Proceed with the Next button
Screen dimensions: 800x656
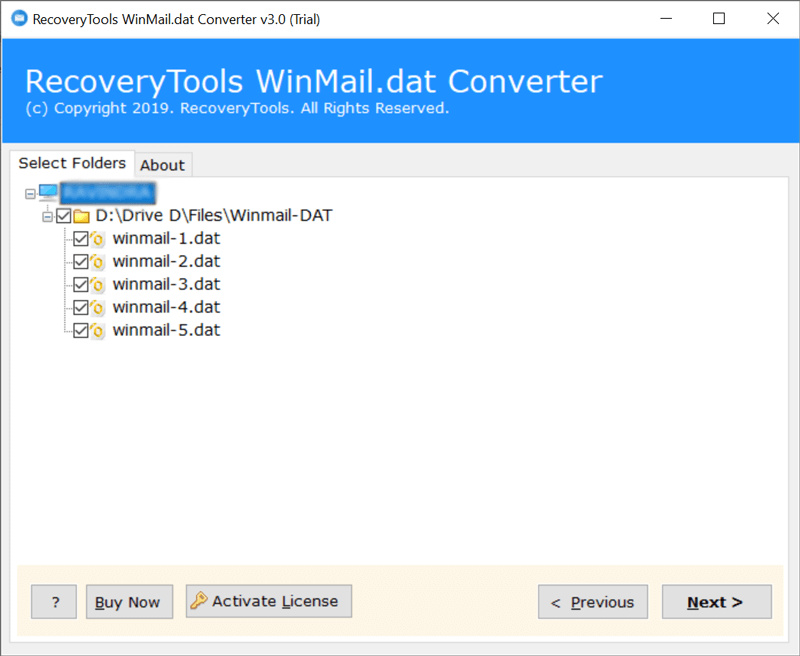(x=717, y=602)
